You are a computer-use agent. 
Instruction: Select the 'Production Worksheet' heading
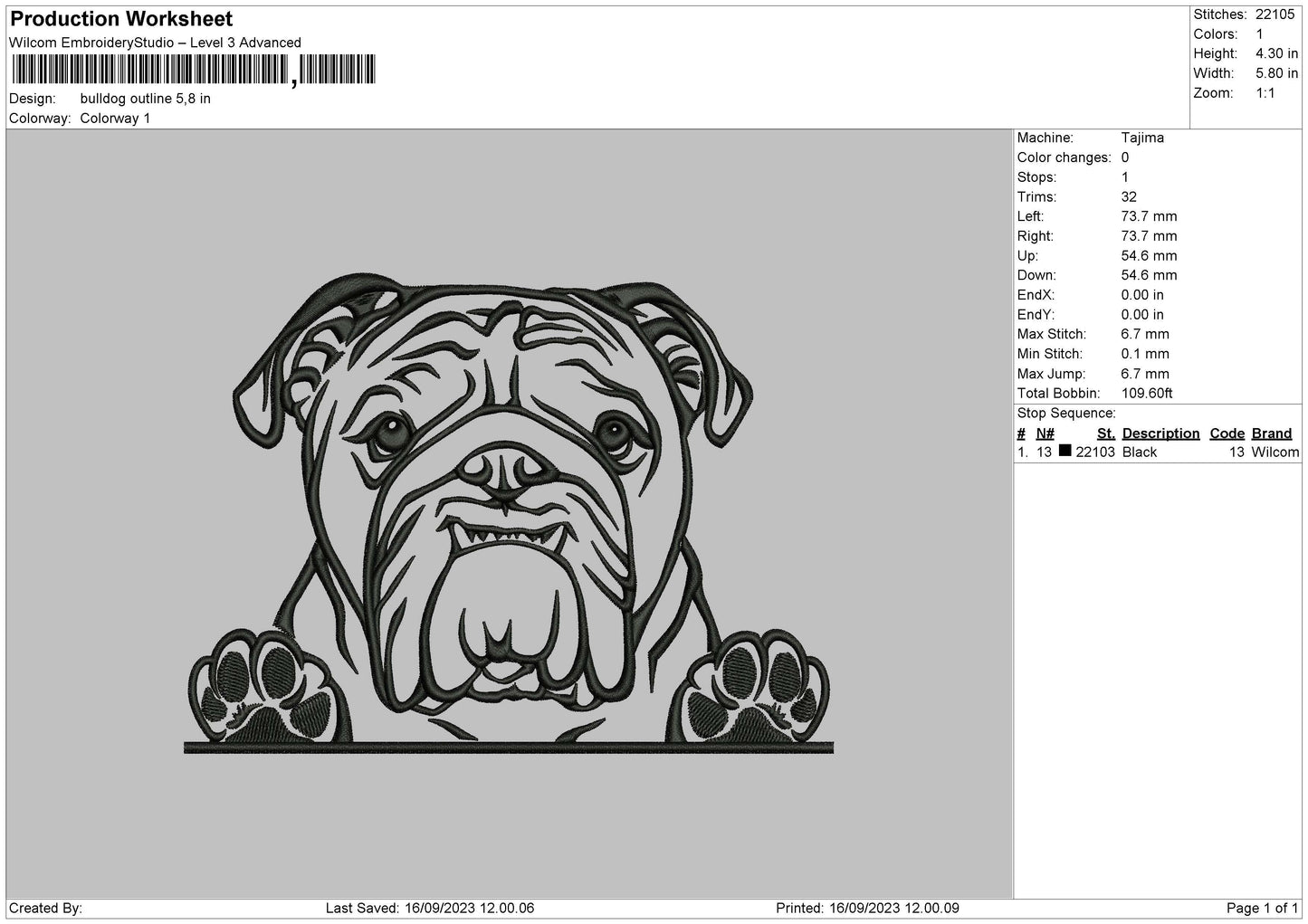coord(121,18)
